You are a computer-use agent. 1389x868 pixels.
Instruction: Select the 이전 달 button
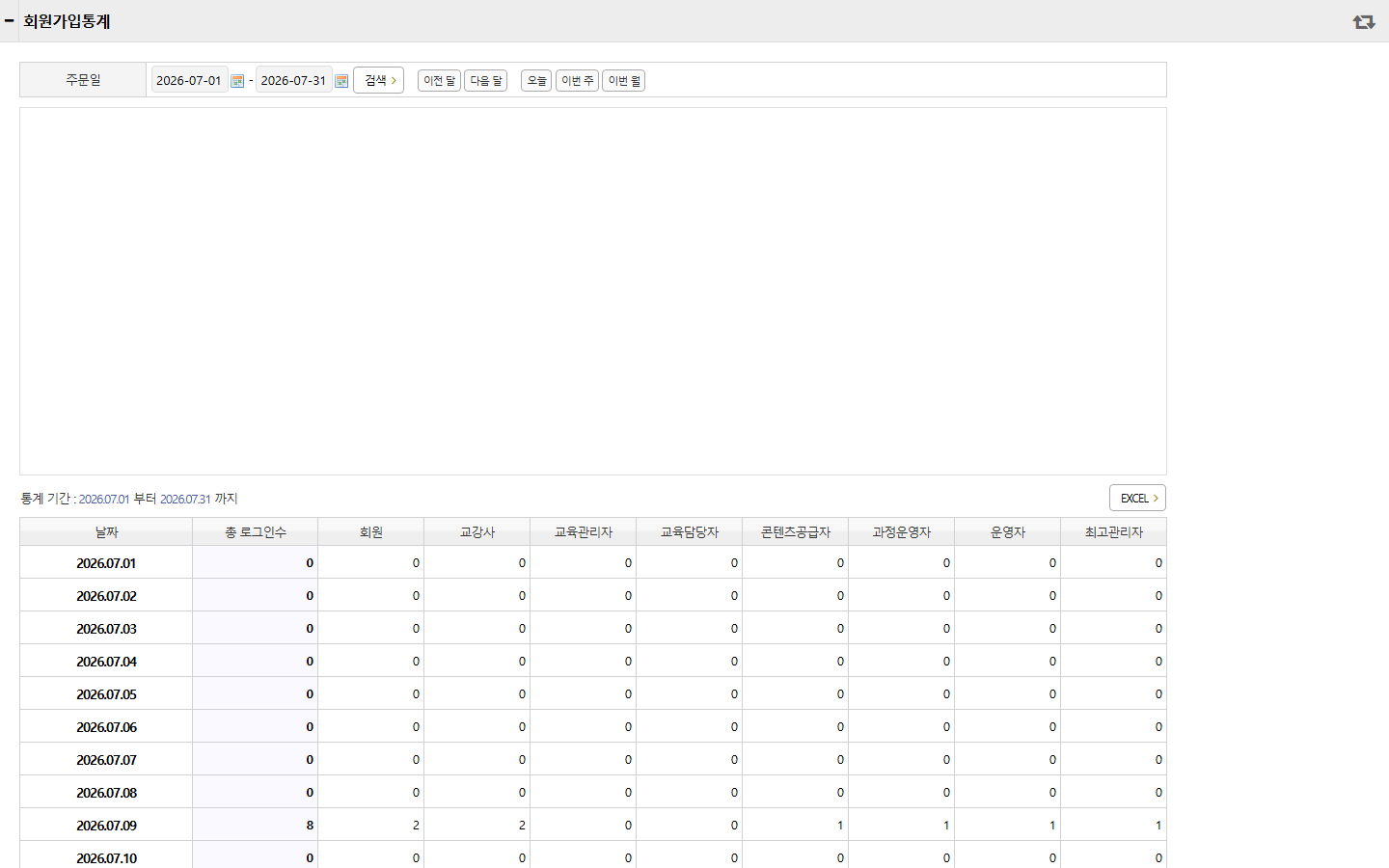pos(439,81)
